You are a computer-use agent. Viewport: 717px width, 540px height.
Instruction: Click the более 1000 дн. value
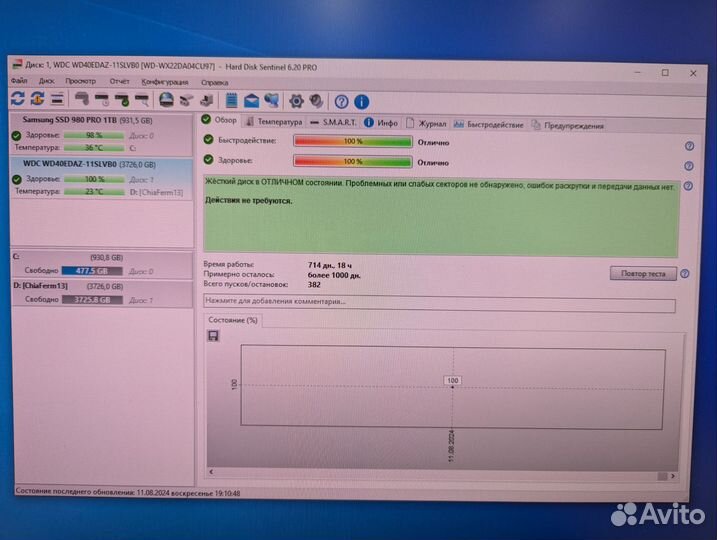pos(334,275)
